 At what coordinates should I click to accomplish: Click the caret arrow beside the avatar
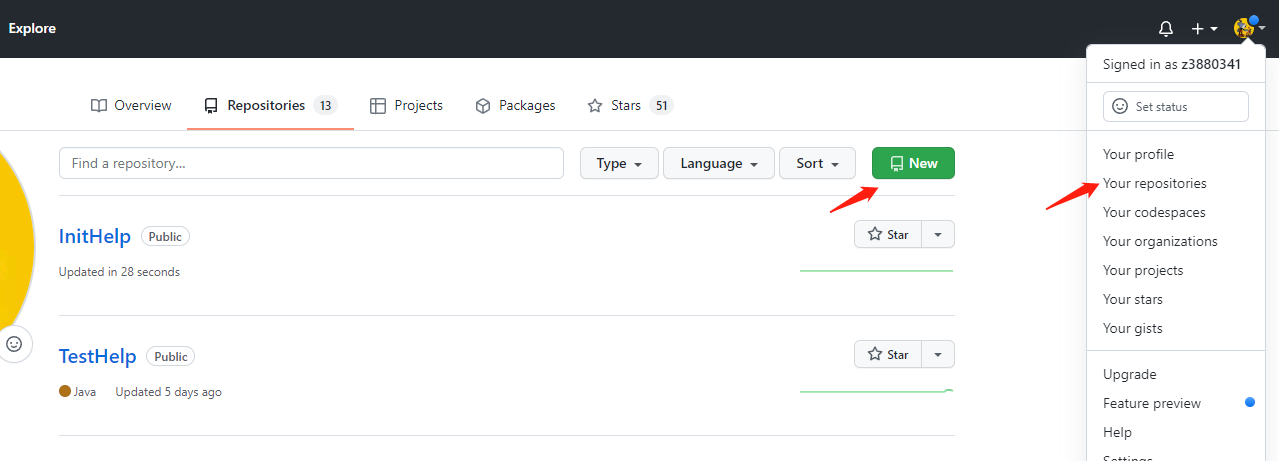pyautogui.click(x=1262, y=29)
